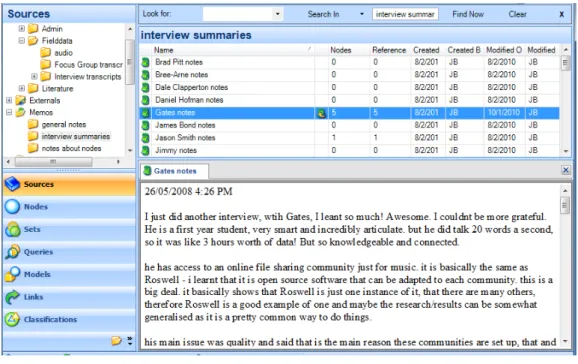Image resolution: width=578 pixels, height=364 pixels.
Task: Open the Nodes navigation pane
Action: pyautogui.click(x=69, y=207)
